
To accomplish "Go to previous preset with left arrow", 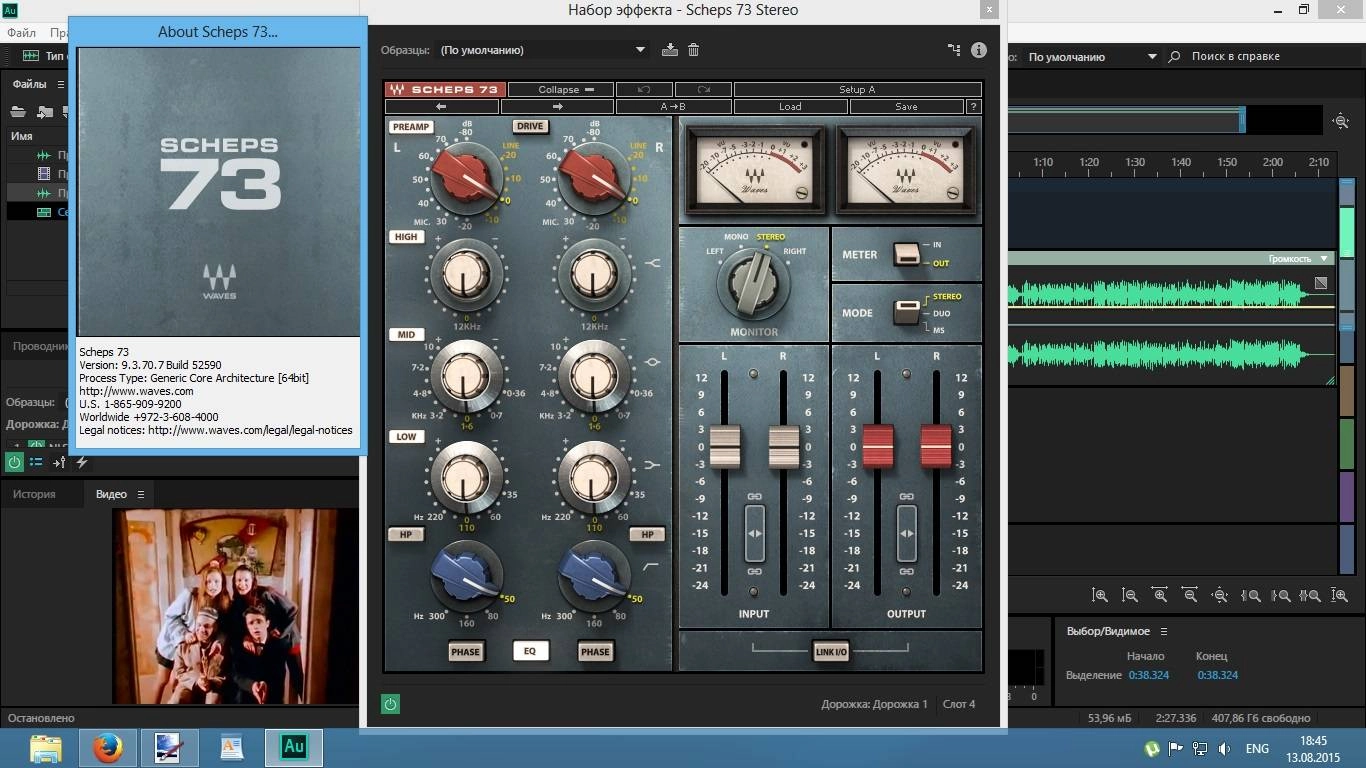I will click(441, 106).
